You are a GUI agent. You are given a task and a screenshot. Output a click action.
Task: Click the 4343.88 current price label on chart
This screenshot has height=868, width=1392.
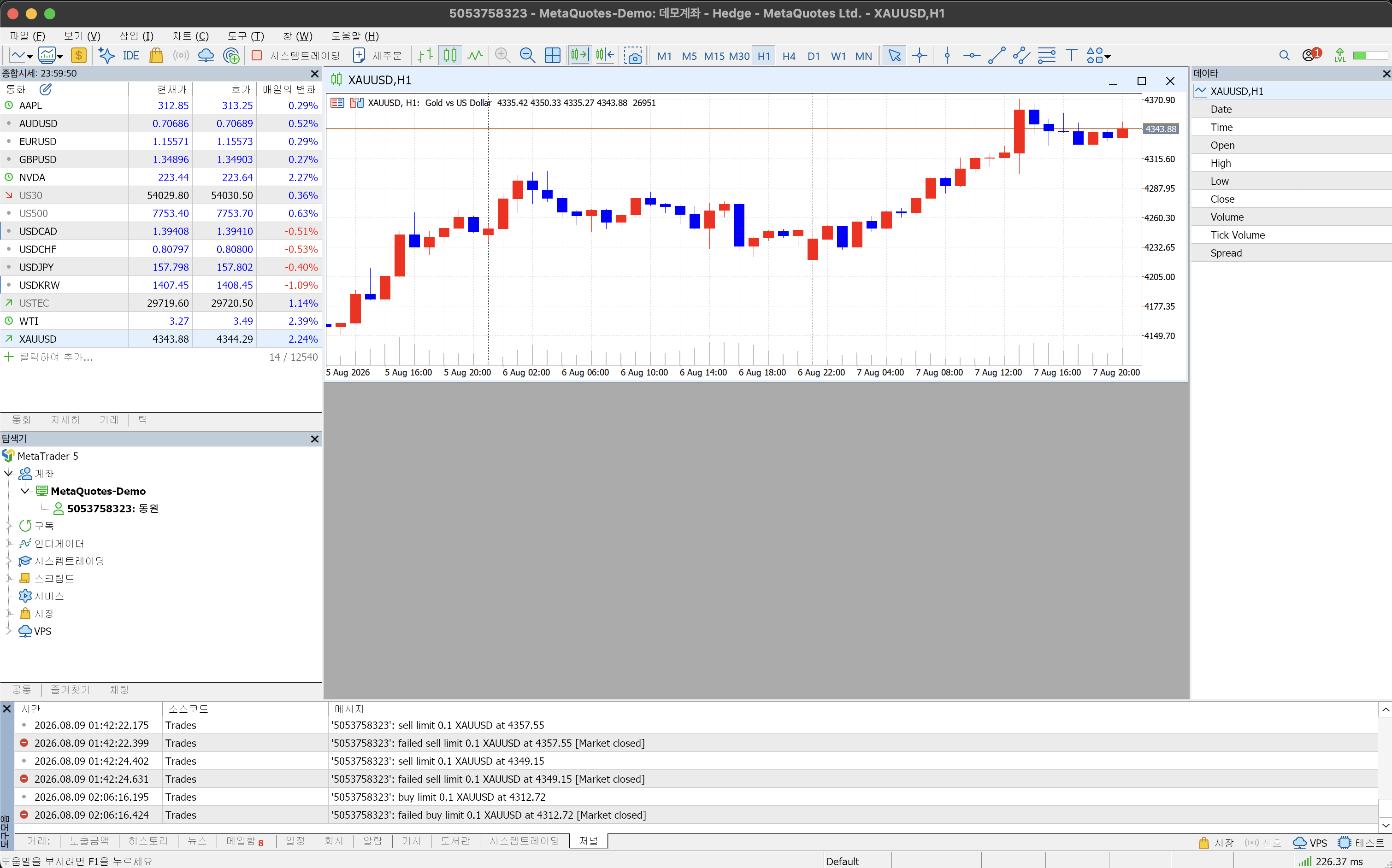coord(1160,129)
